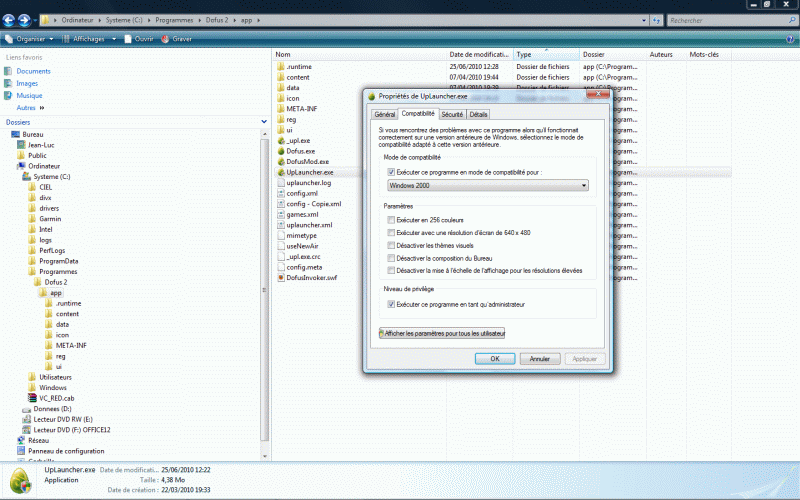800x500 pixels.
Task: Select useNewAir in the file list
Action: tap(298, 246)
